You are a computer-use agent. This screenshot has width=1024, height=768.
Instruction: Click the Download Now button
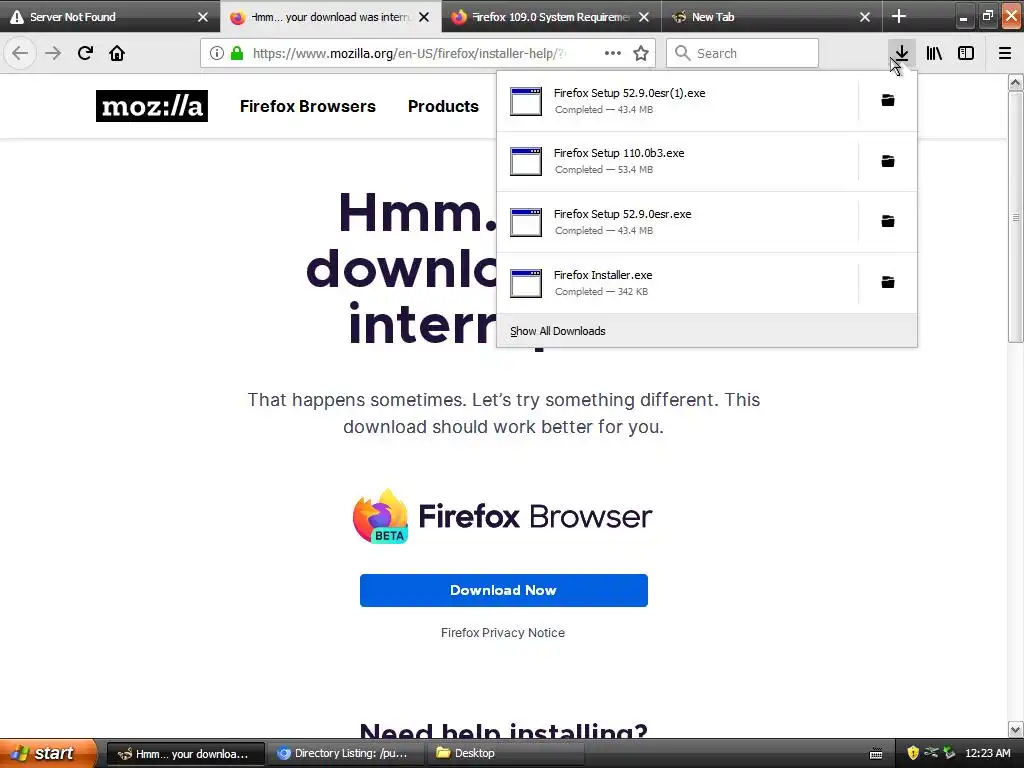click(x=504, y=590)
